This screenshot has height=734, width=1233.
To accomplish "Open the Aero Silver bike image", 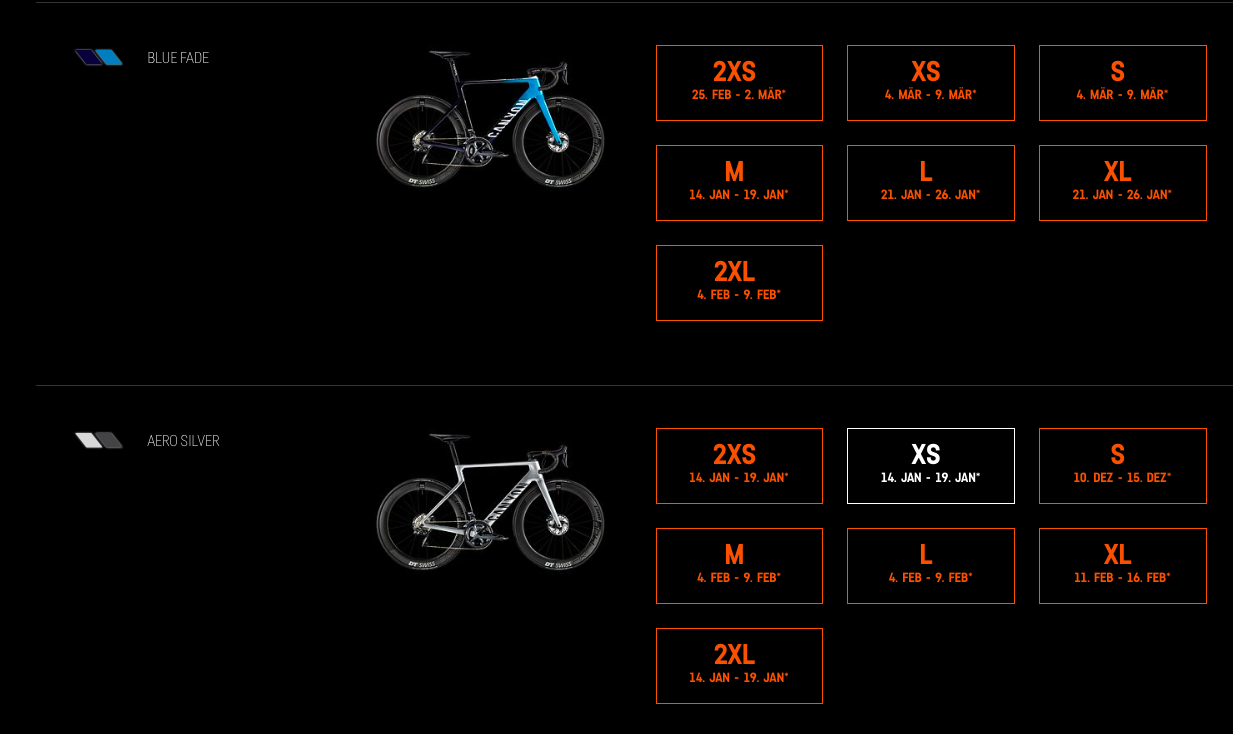I will 490,502.
